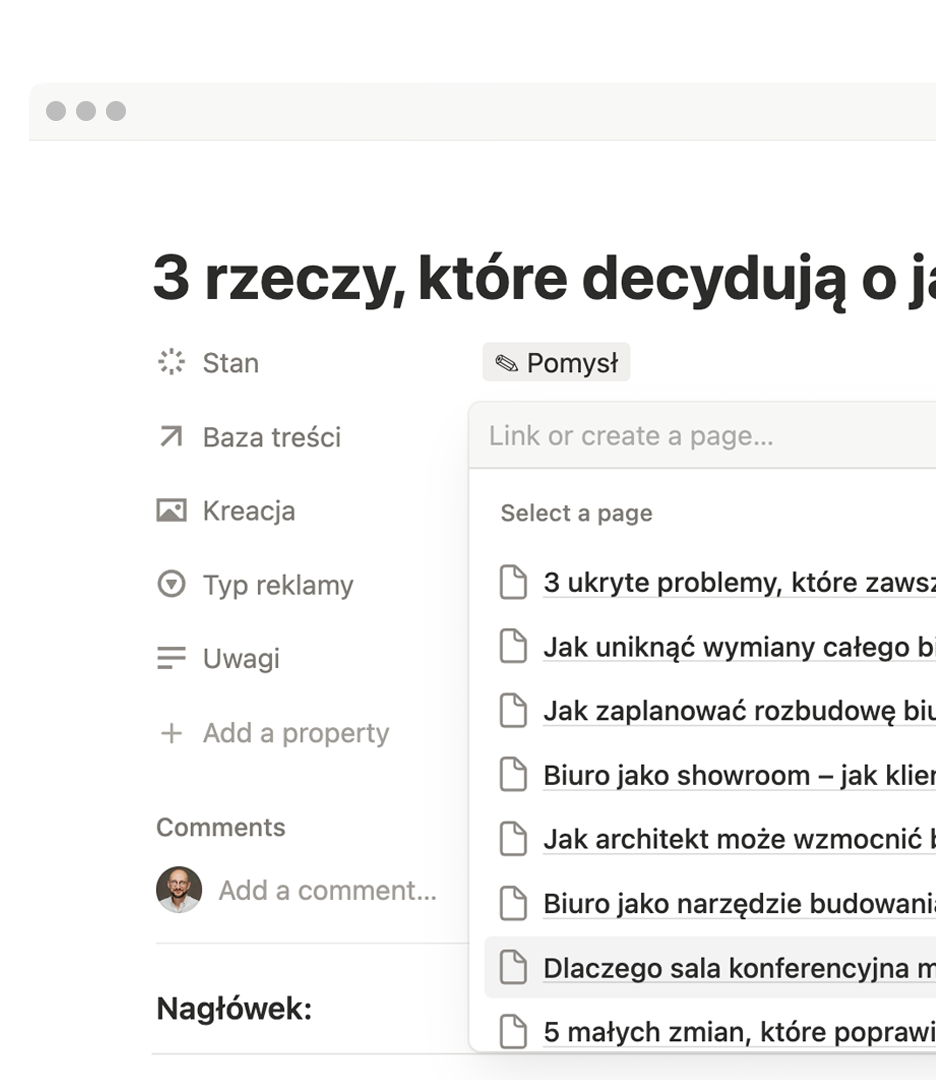Click the 'Add a comment' input field
This screenshot has height=1080, width=936.
[327, 890]
